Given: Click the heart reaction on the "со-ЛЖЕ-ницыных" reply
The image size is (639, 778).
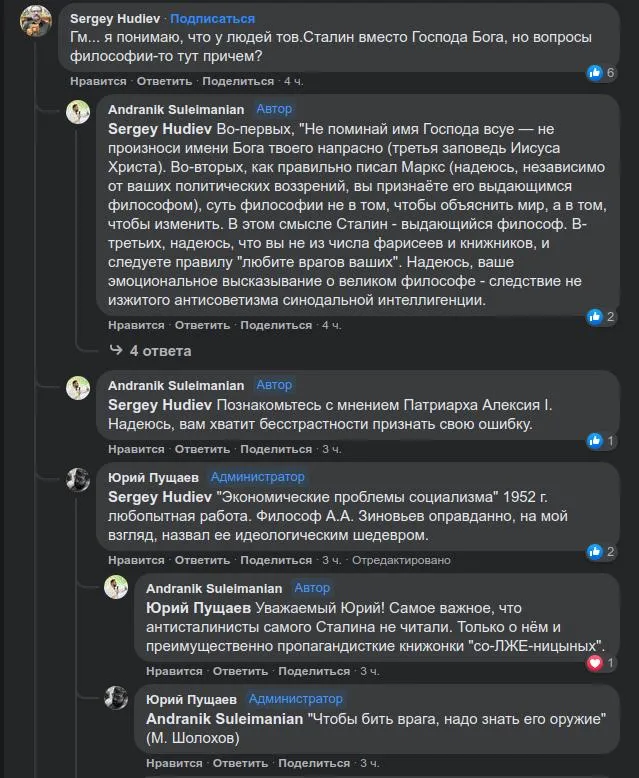Looking at the screenshot, I should coord(597,662).
